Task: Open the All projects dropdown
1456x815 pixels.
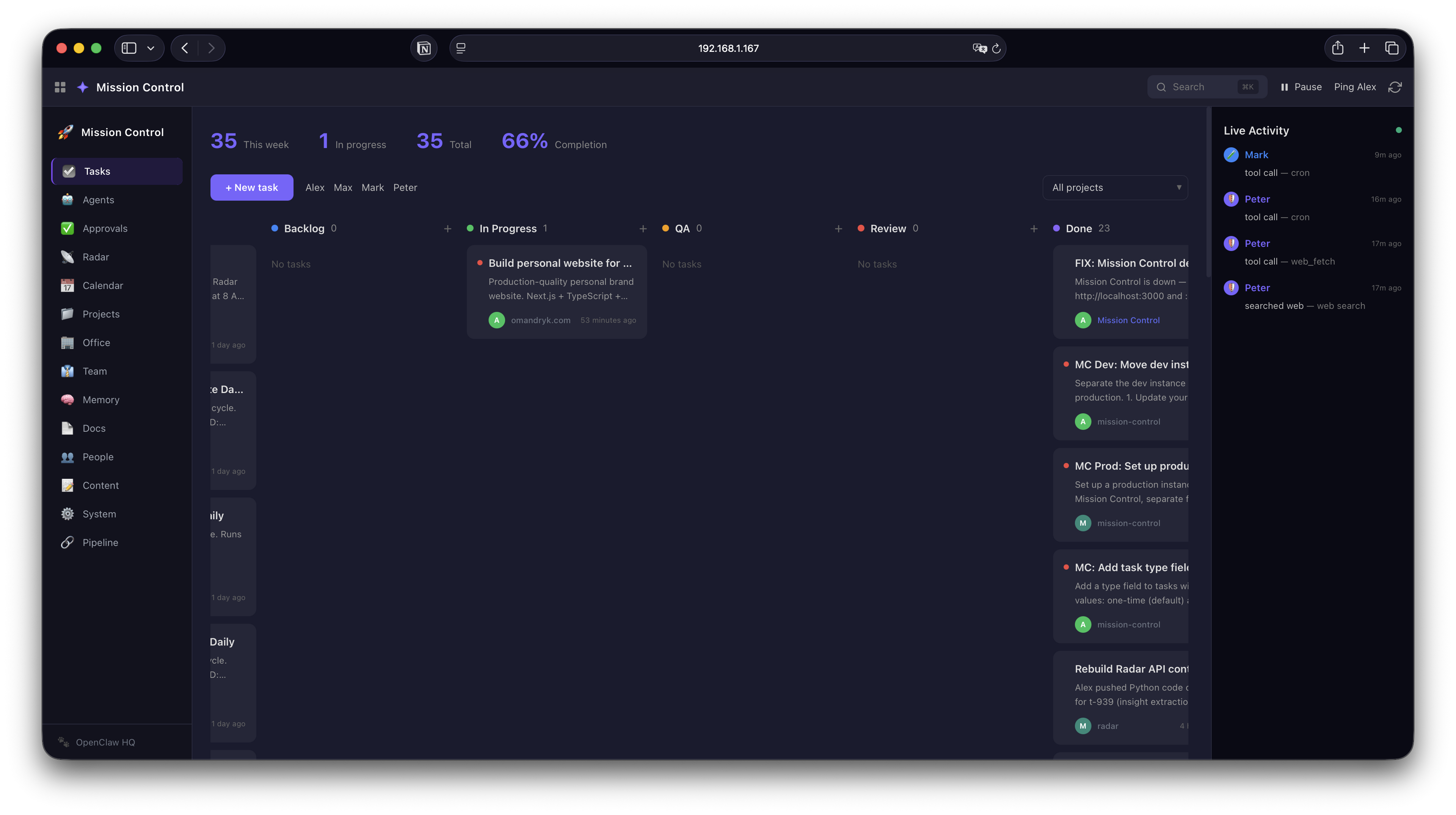Action: 1115,187
